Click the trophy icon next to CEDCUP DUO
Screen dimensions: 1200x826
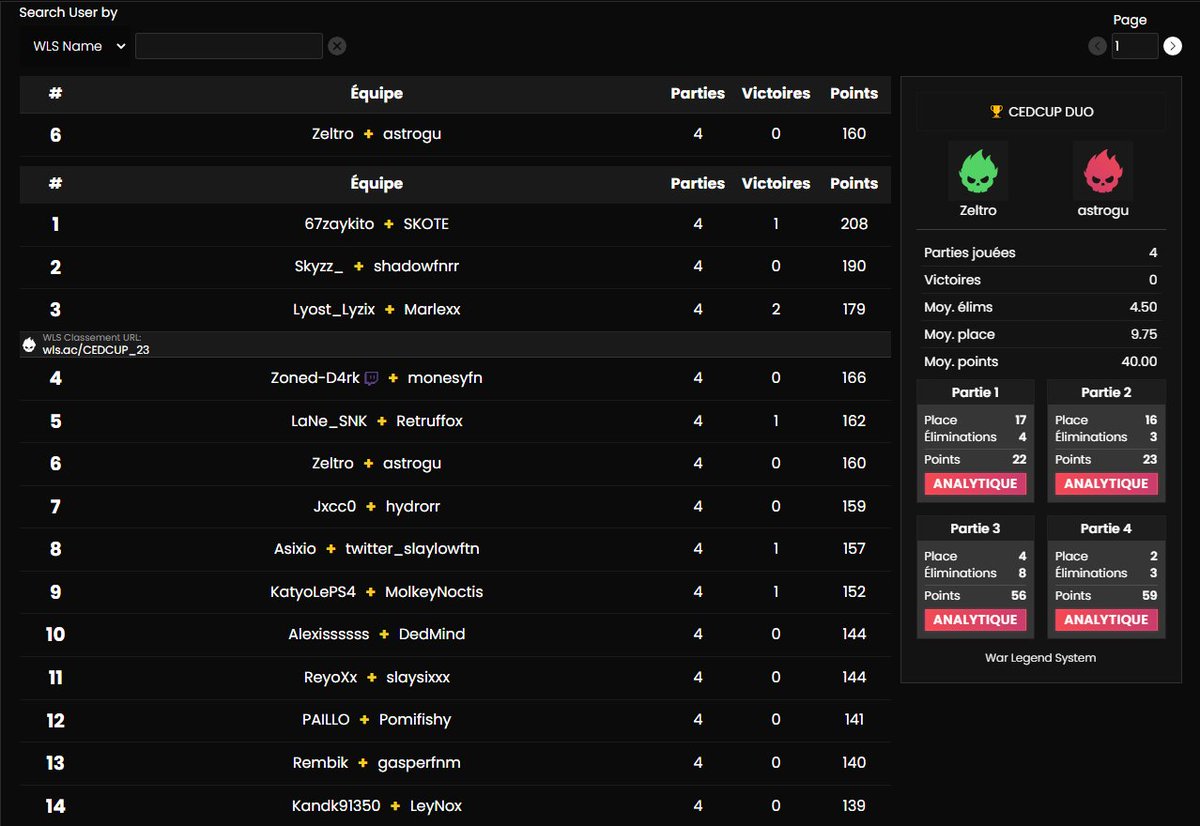pyautogui.click(x=996, y=112)
